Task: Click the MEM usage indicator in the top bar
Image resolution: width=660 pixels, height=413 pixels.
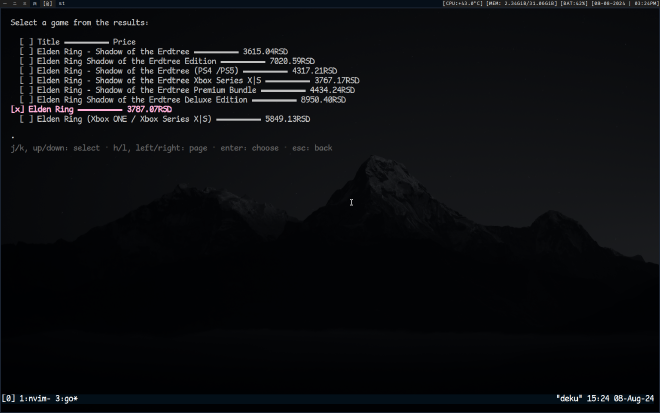Action: 522,3
